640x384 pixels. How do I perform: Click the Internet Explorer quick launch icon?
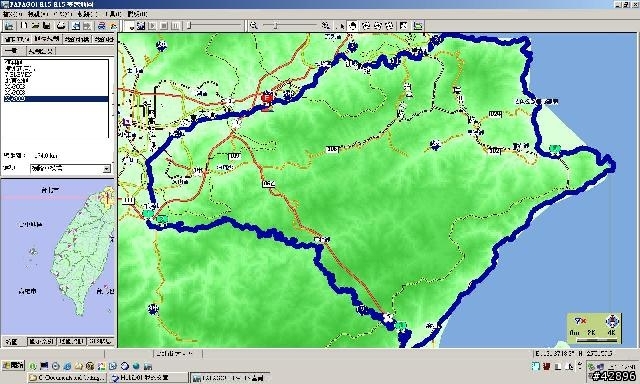pos(67,366)
